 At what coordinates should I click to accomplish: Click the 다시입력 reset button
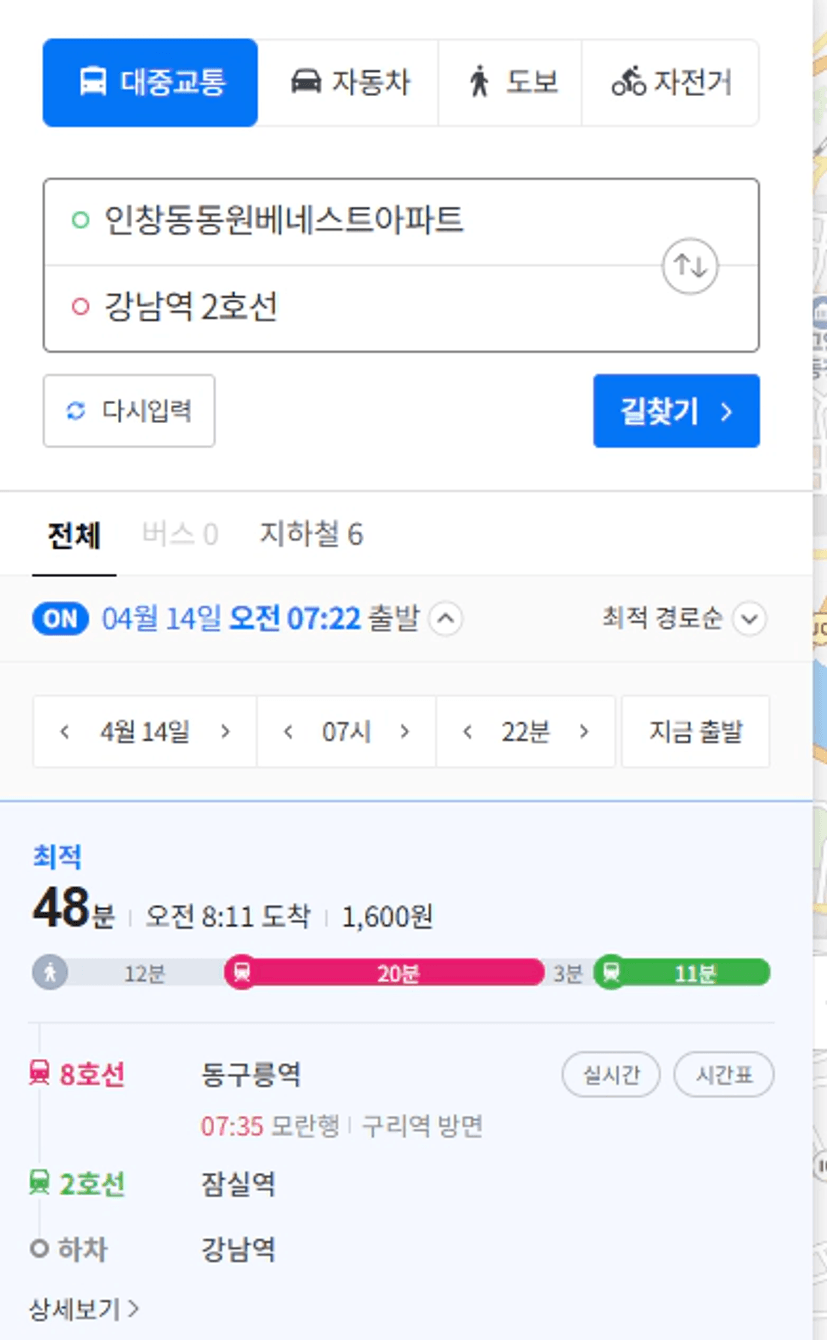coord(129,411)
